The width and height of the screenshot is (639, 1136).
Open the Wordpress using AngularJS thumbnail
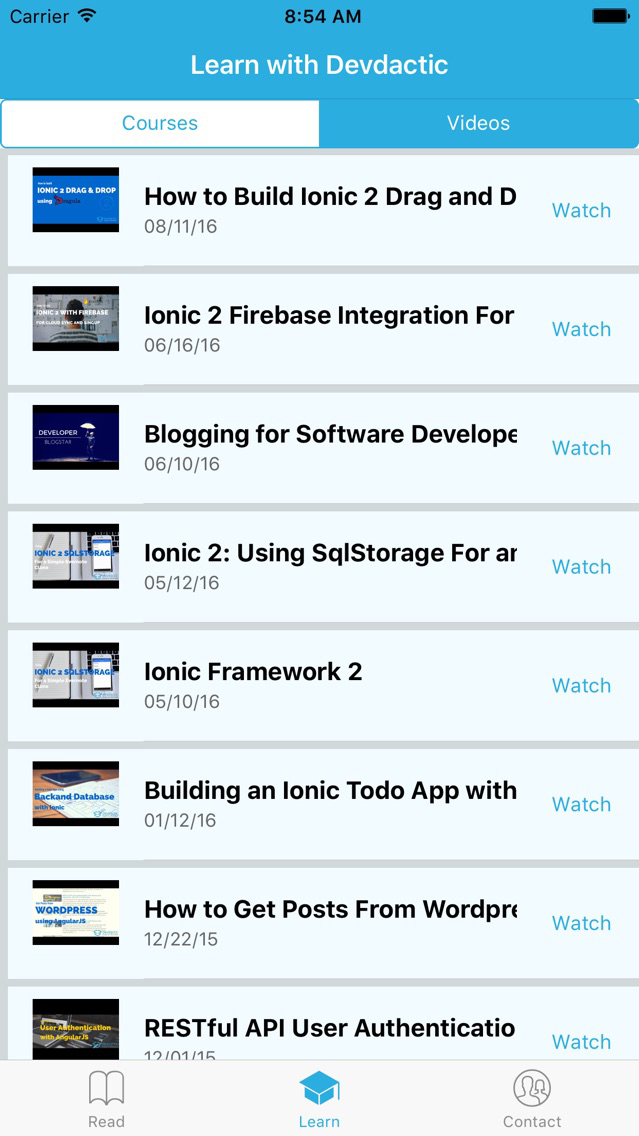pos(75,913)
